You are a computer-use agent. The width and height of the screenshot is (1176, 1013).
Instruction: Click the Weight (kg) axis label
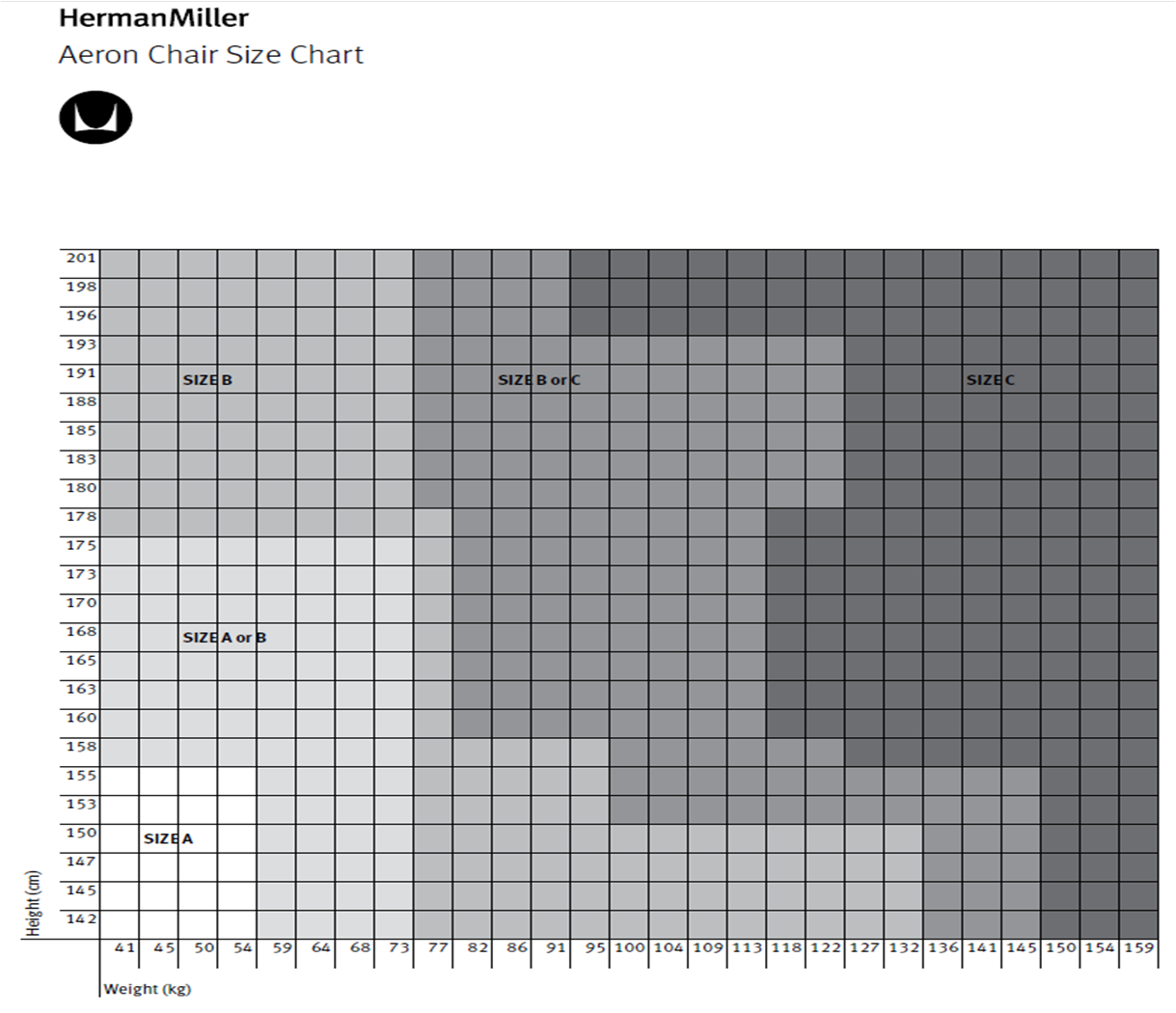point(147,989)
